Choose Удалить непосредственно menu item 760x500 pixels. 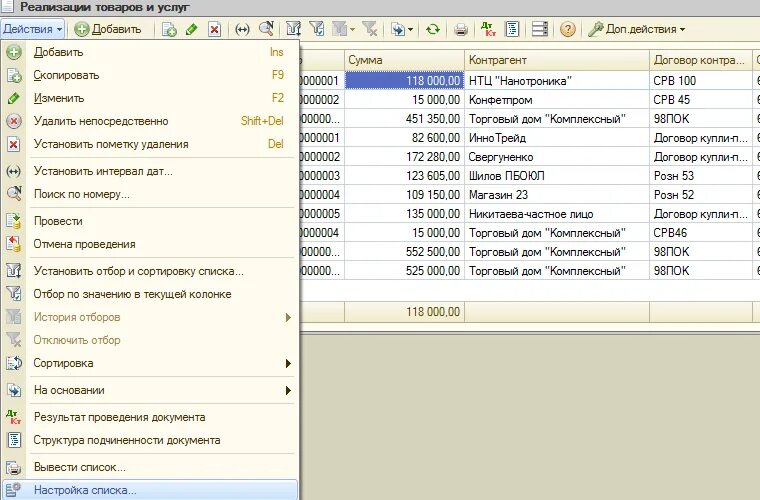[x=150, y=121]
